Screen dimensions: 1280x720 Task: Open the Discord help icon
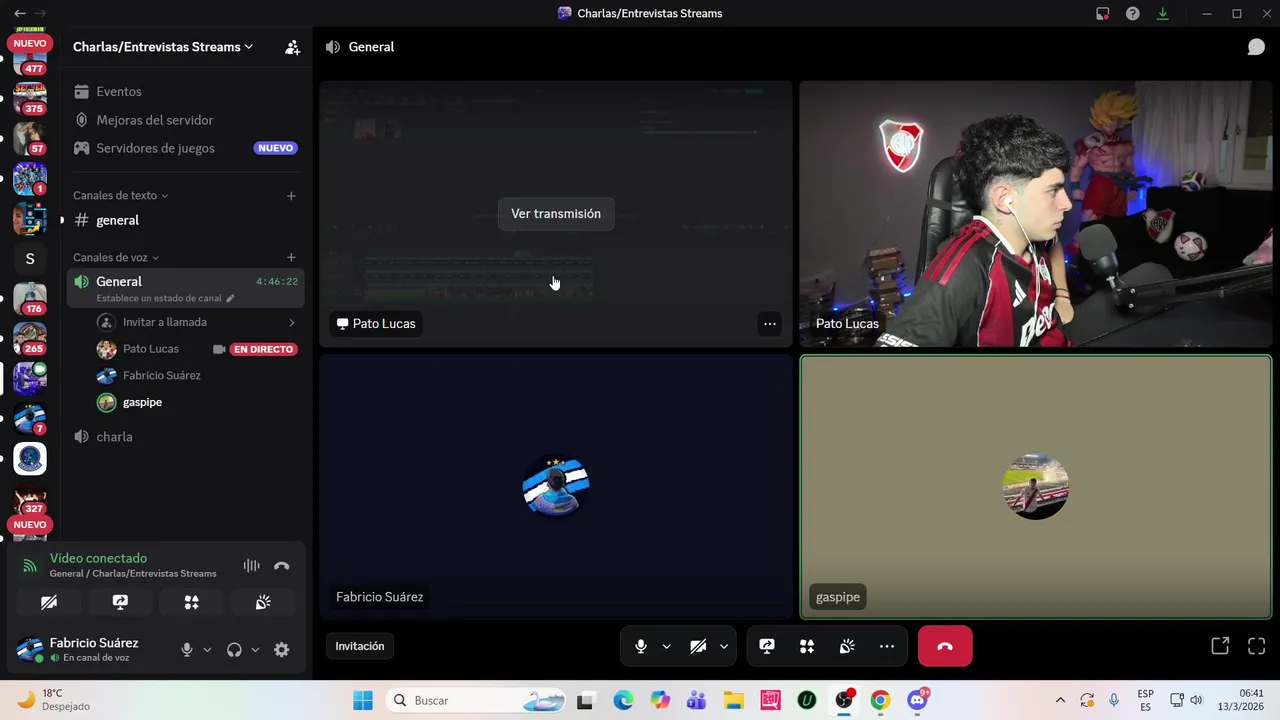click(x=1133, y=13)
